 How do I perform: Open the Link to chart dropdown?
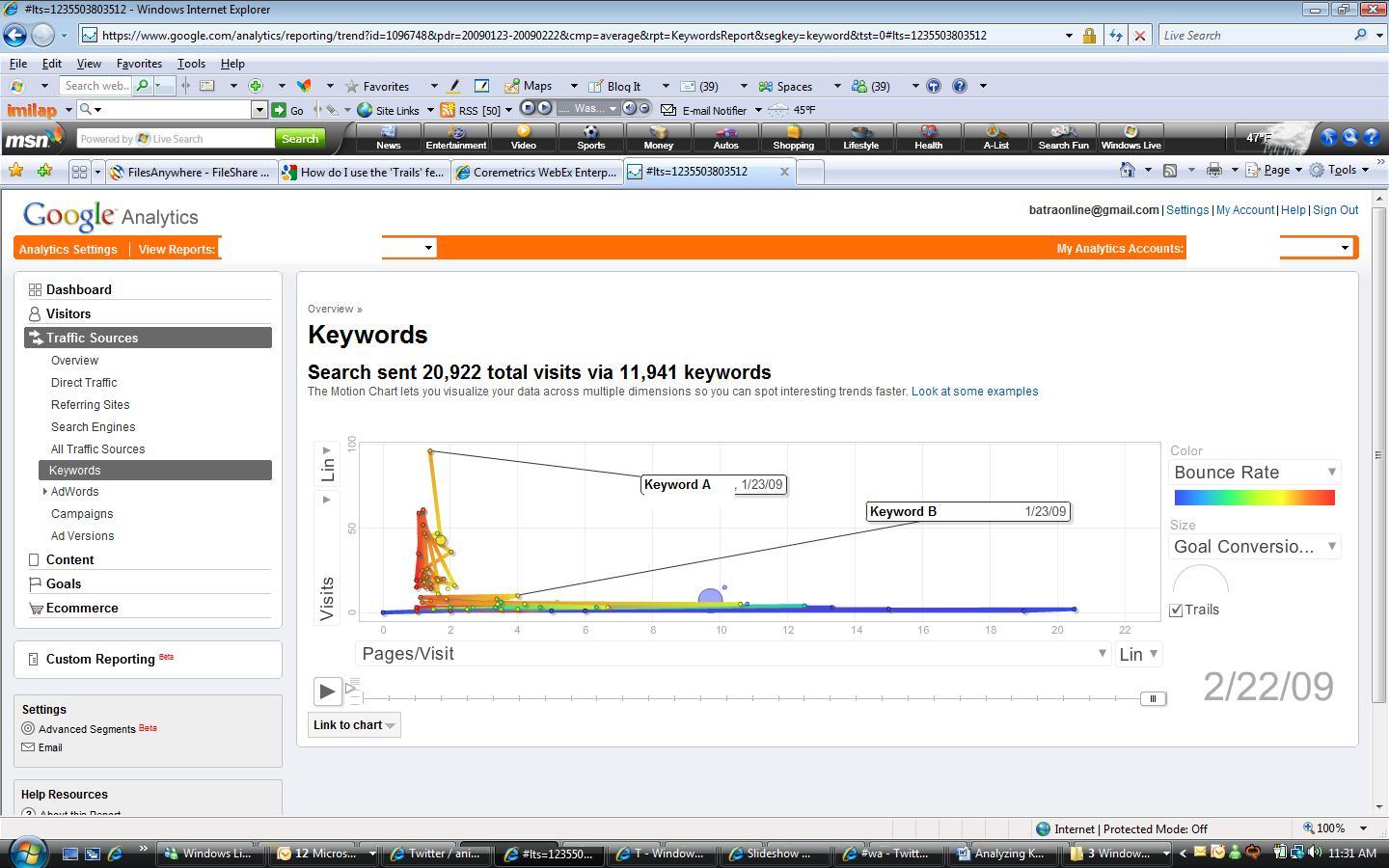[x=354, y=725]
